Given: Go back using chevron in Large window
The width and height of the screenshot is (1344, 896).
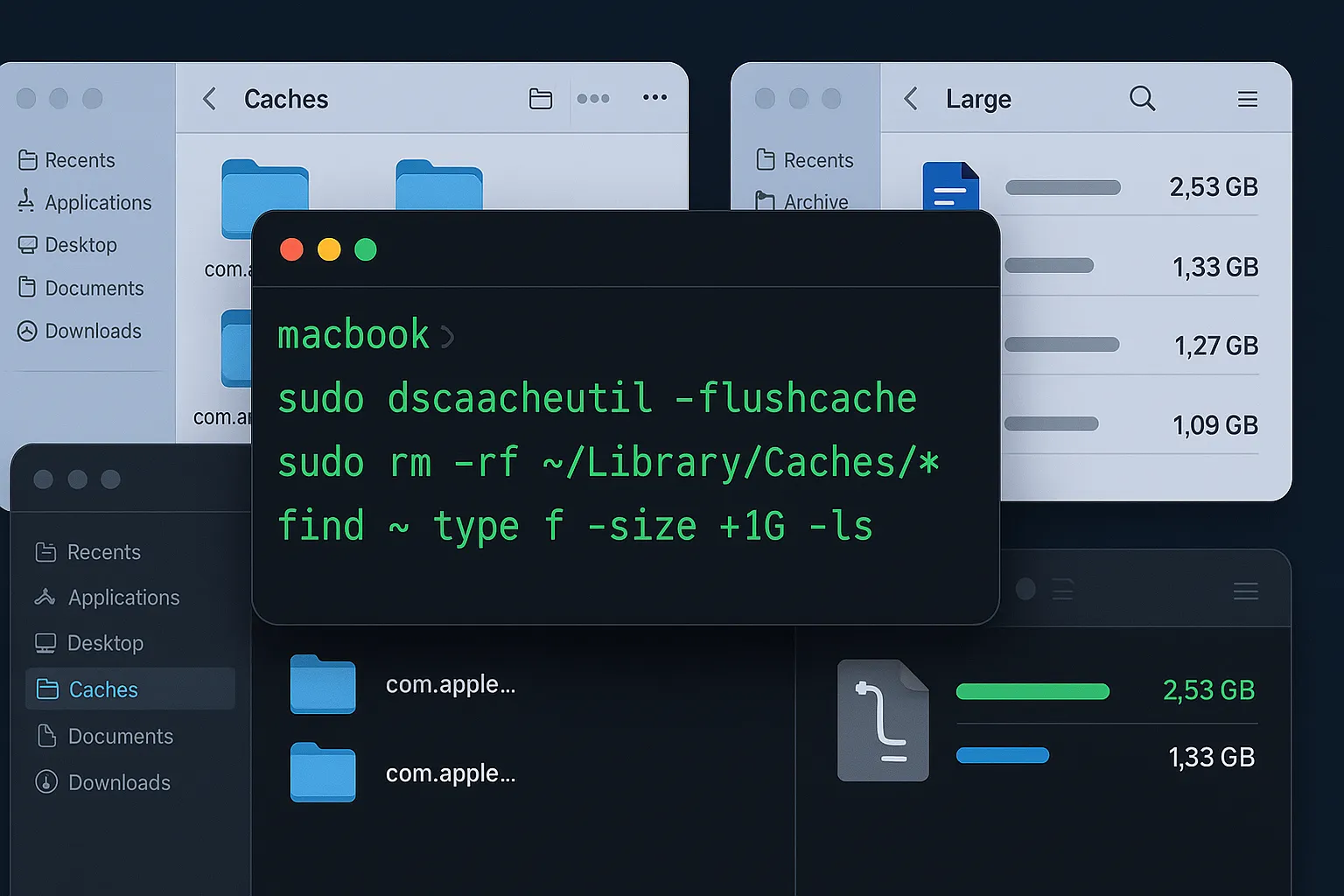Looking at the screenshot, I should 911,99.
